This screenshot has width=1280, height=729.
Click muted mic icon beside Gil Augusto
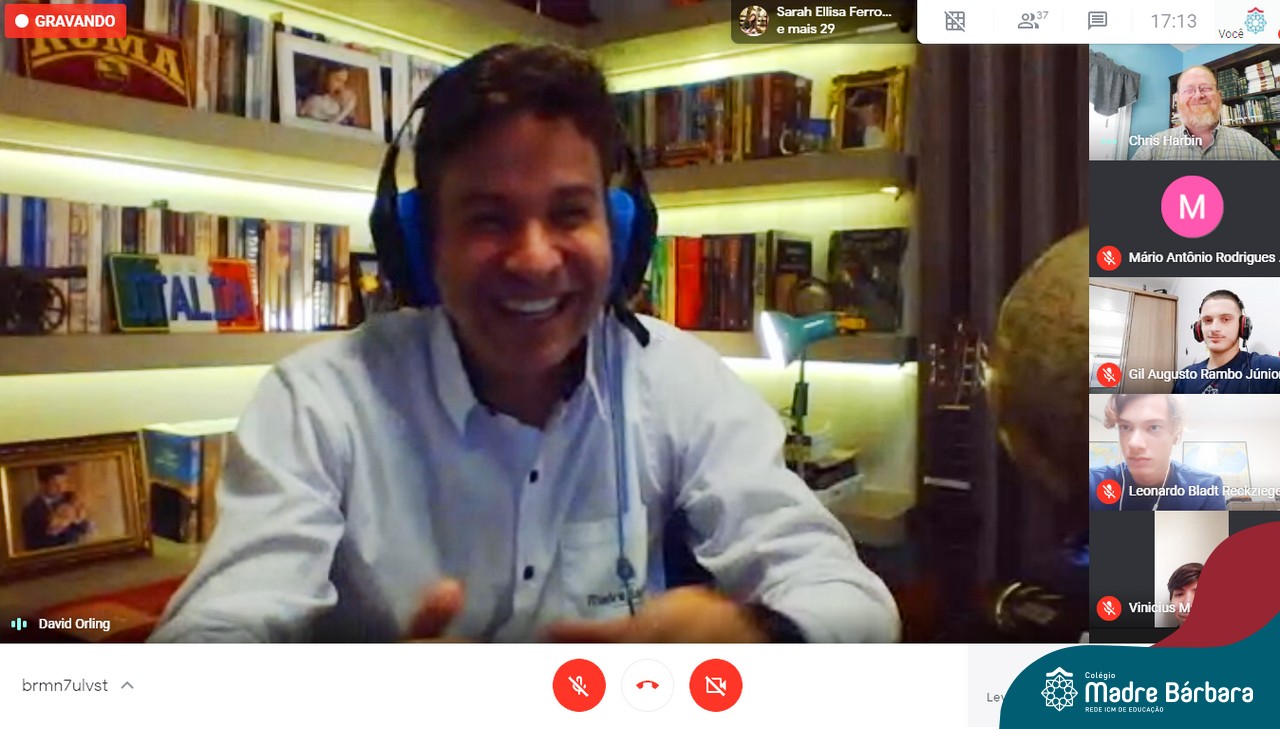coord(1108,375)
